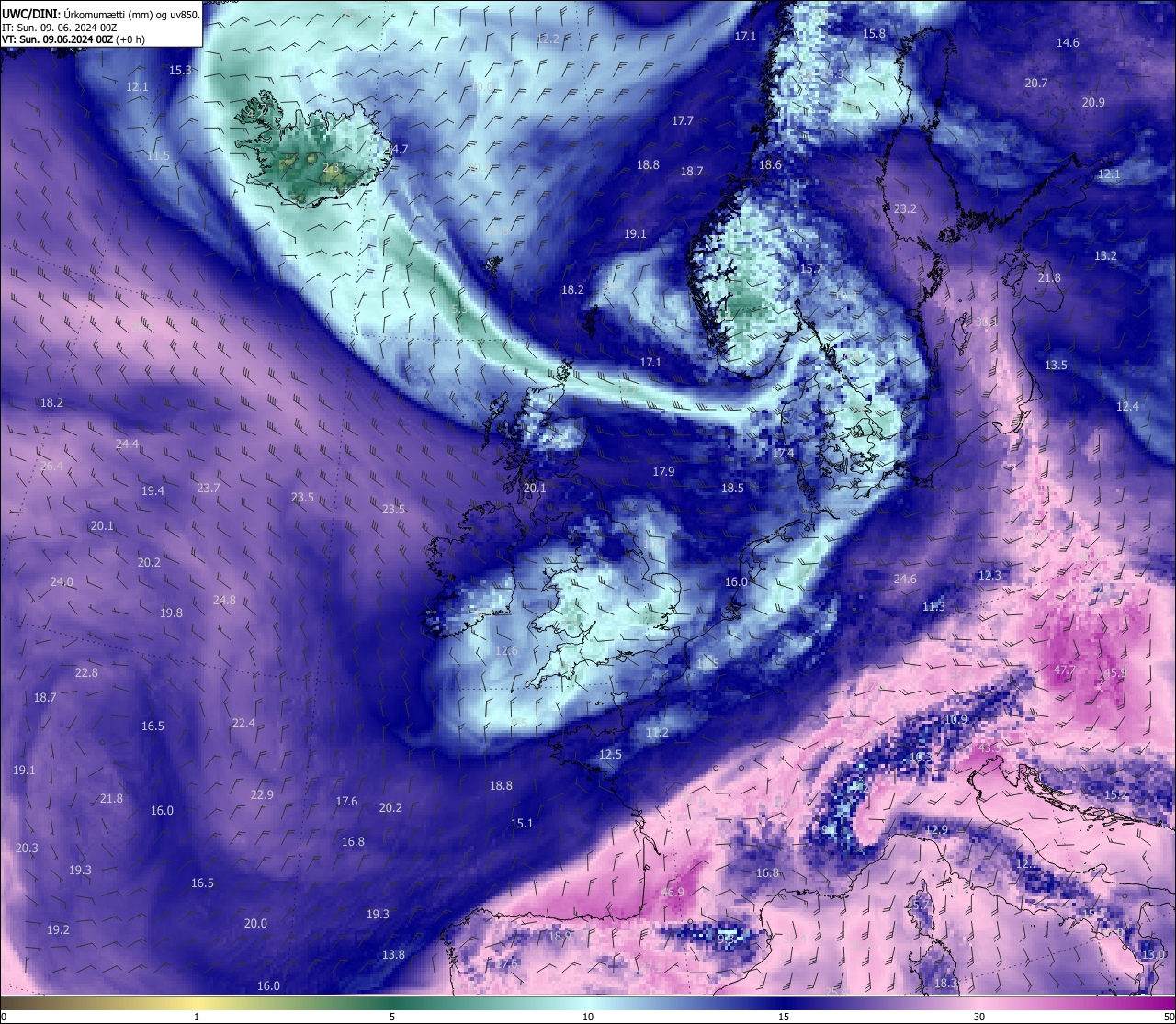Click the 19.4 value label
The image size is (1176, 1024).
pos(153,490)
